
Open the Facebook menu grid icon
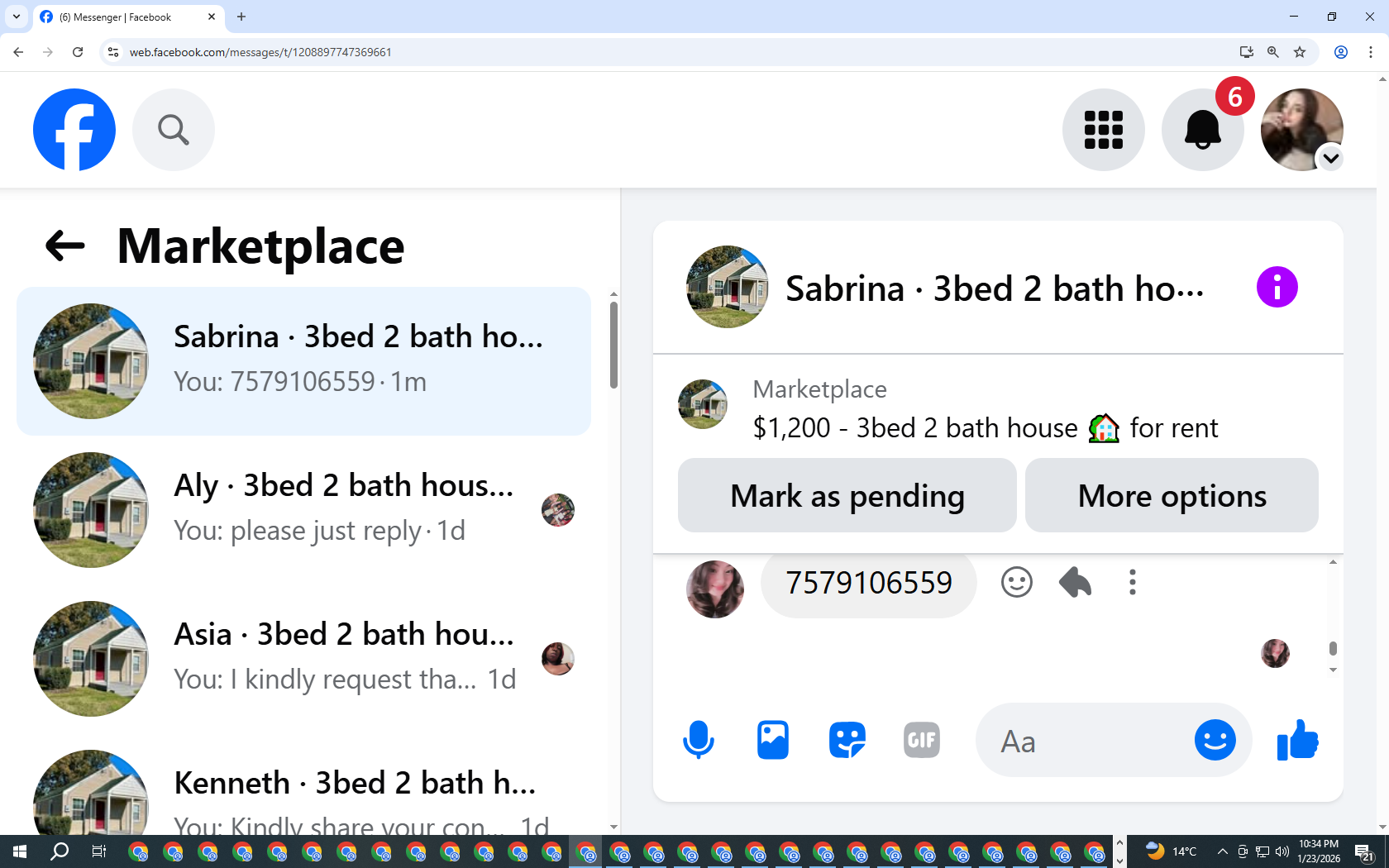(x=1104, y=130)
